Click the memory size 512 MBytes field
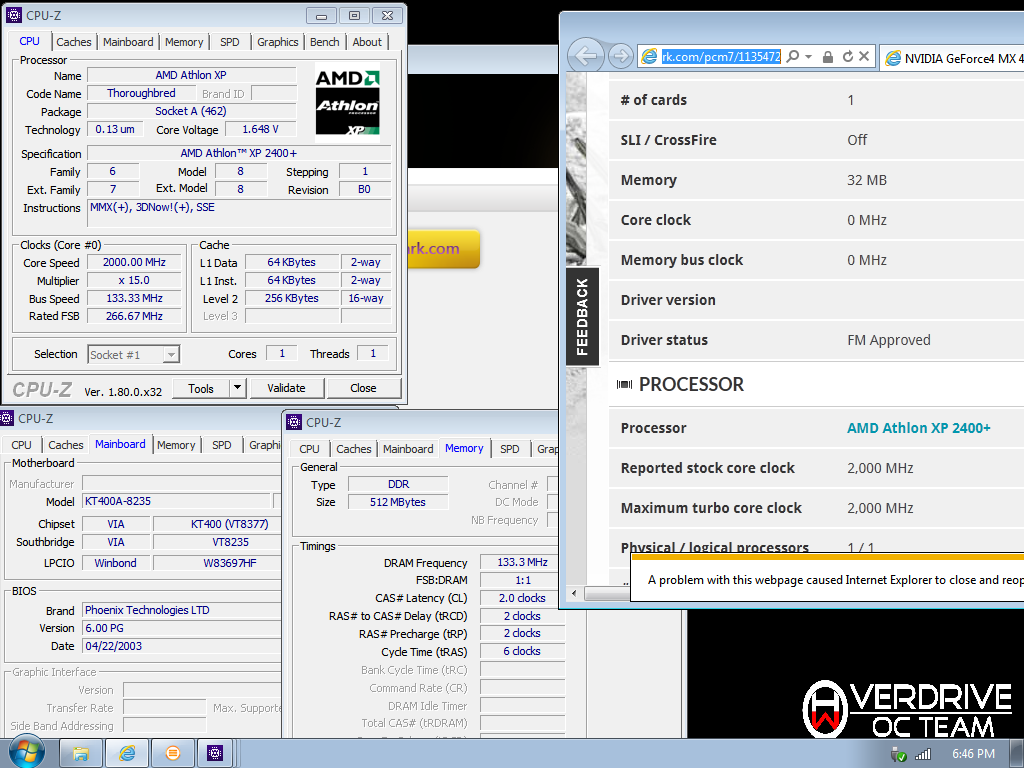Viewport: 1024px width, 768px height. point(398,502)
